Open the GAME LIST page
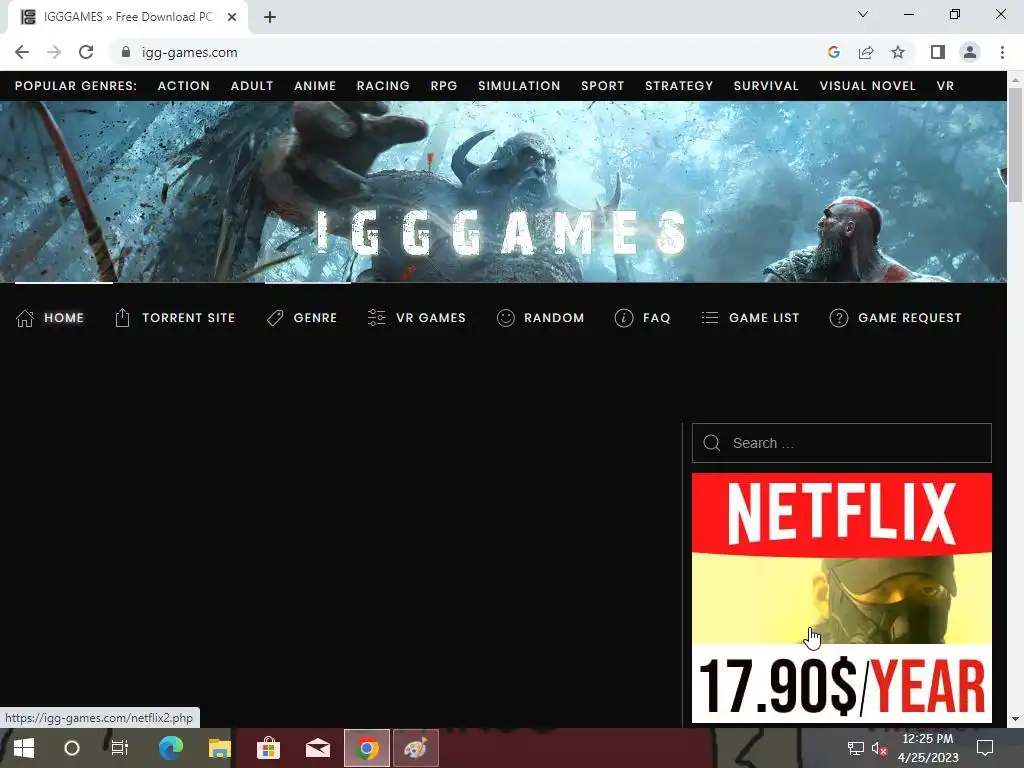The height and width of the screenshot is (768, 1024). point(764,318)
